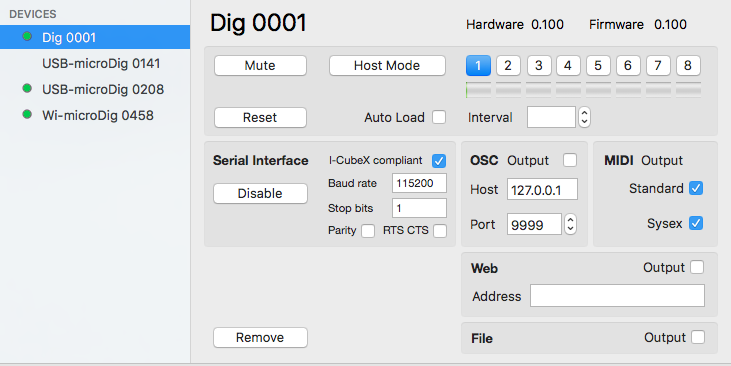
Task: Click the Mute button
Action: pos(260,66)
